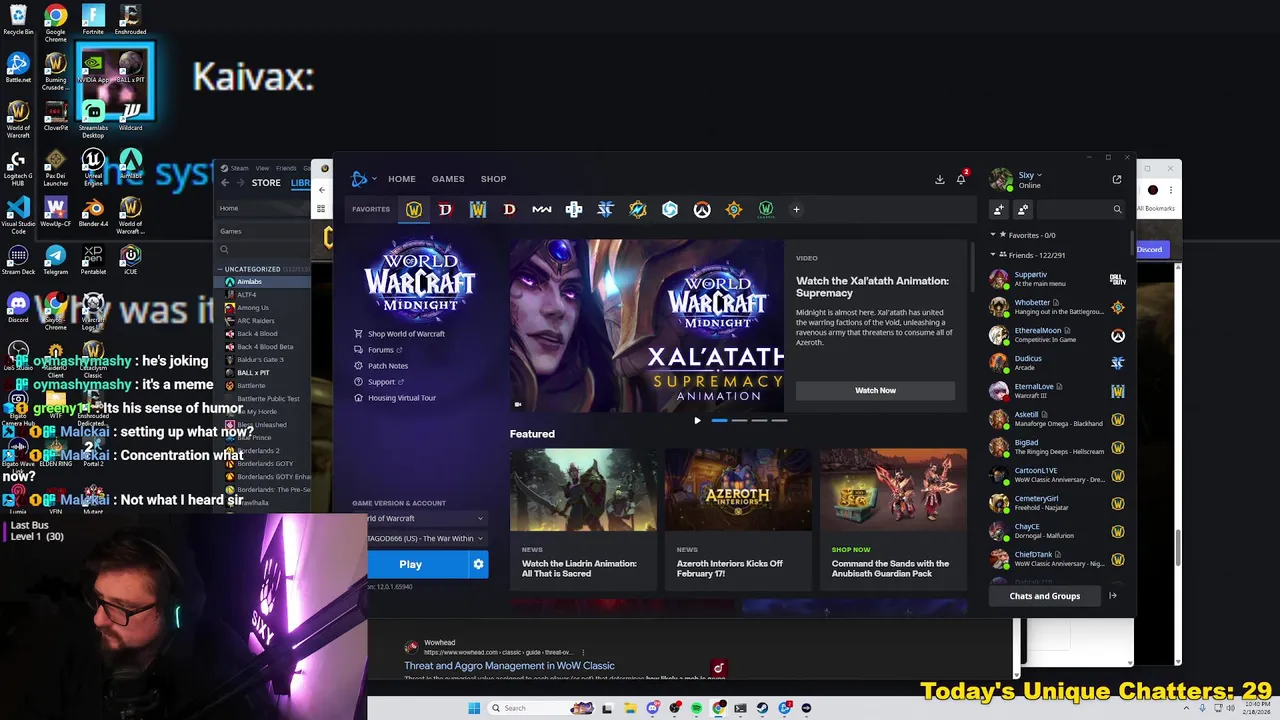Open the Battle.net downloads icon
The height and width of the screenshot is (720, 1280).
tap(940, 179)
